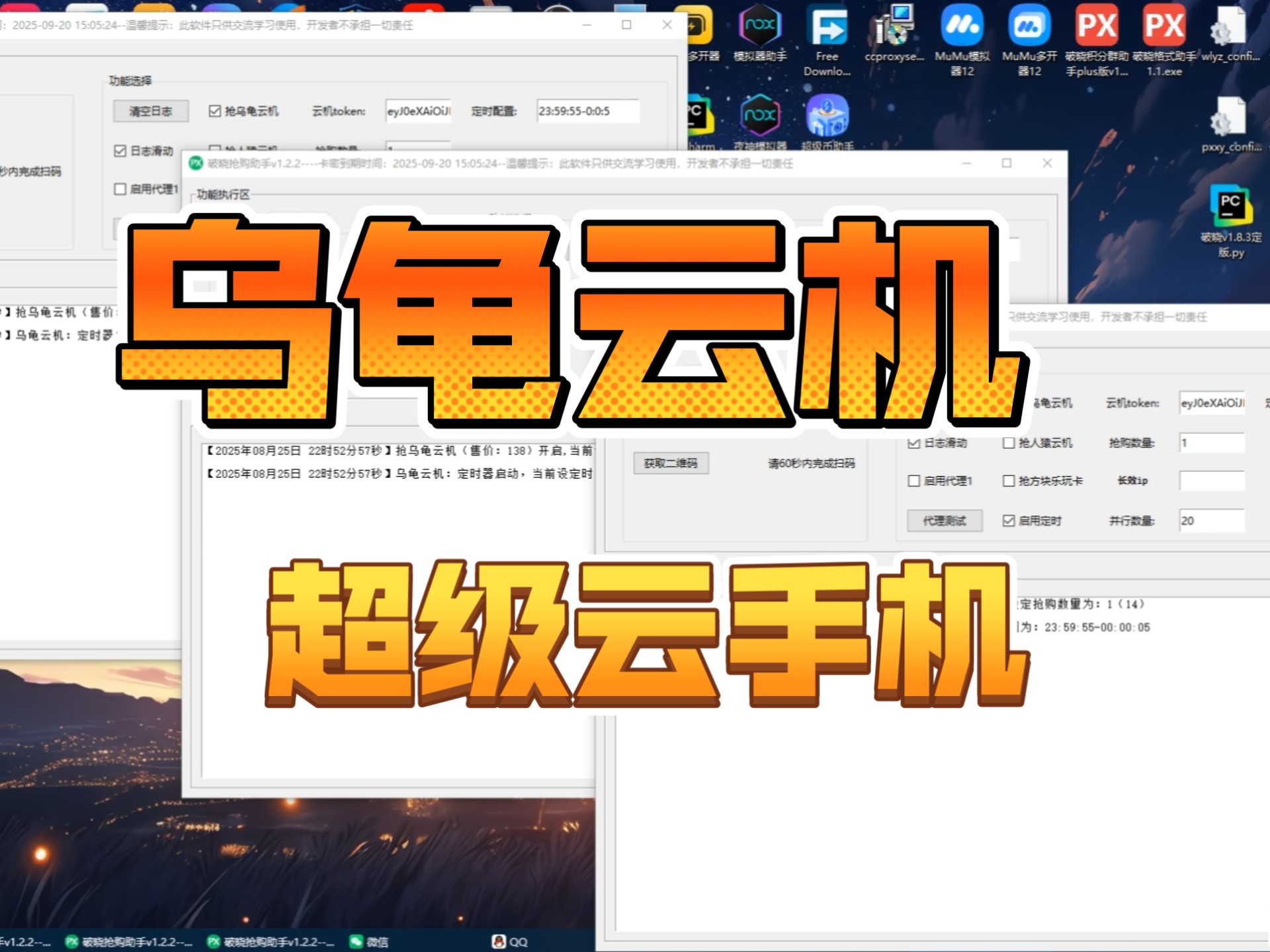Screen dimensions: 1270x952
Task: Open 破晓积分群助手plus版 PX icon
Action: (x=1097, y=41)
